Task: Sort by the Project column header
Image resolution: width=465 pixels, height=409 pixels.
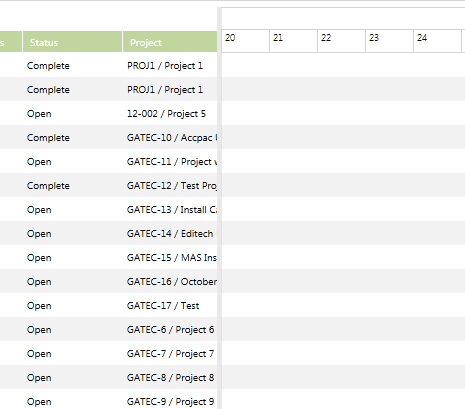Action: tap(170, 42)
